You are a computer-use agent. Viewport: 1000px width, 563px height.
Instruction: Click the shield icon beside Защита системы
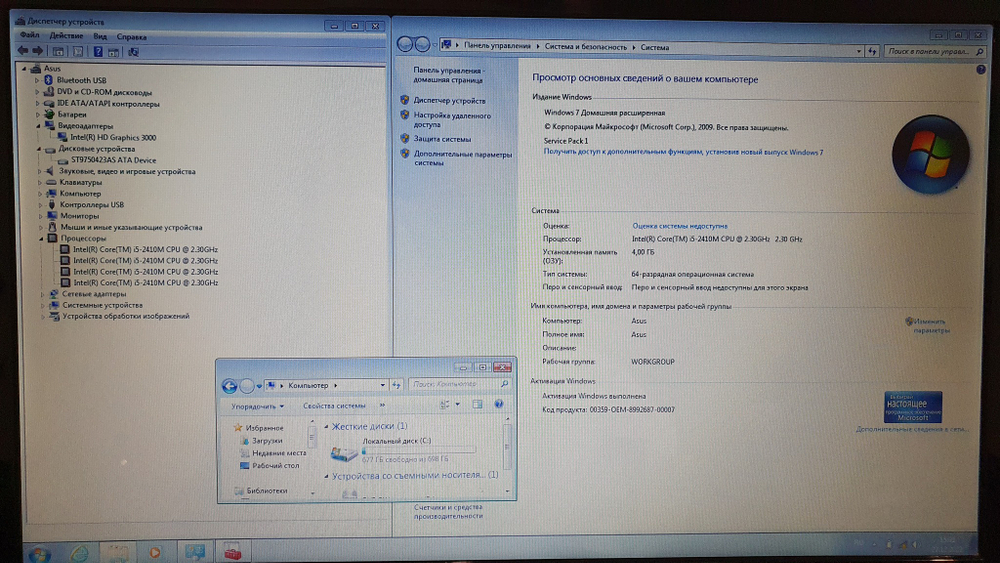404,138
